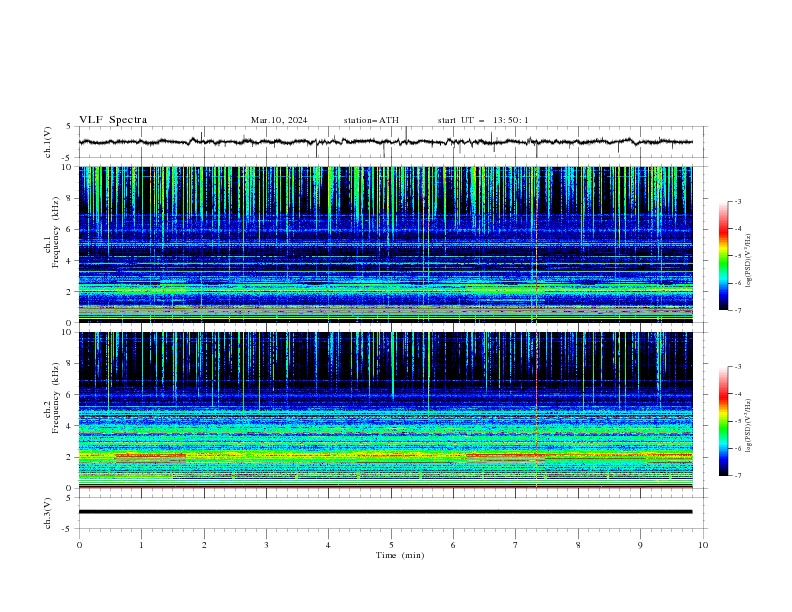Click the upper PSD color scale bar
The width and height of the screenshot is (792, 612).
coord(724,256)
